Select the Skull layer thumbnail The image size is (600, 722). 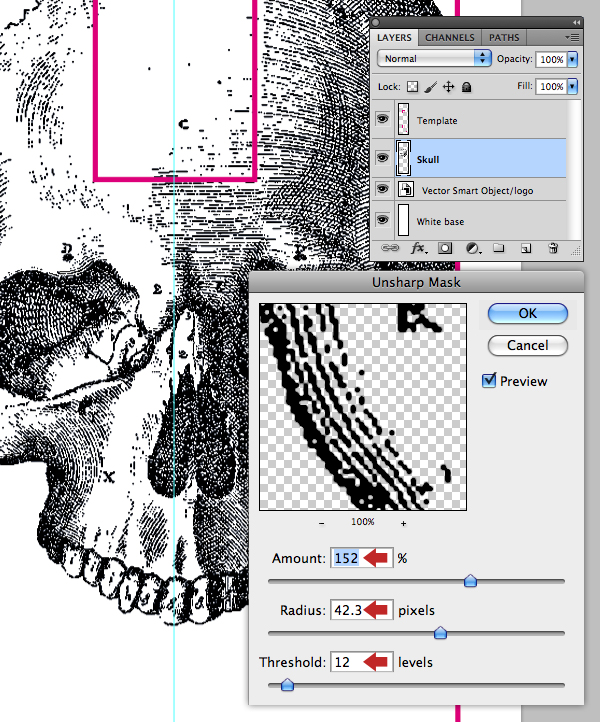[403, 158]
